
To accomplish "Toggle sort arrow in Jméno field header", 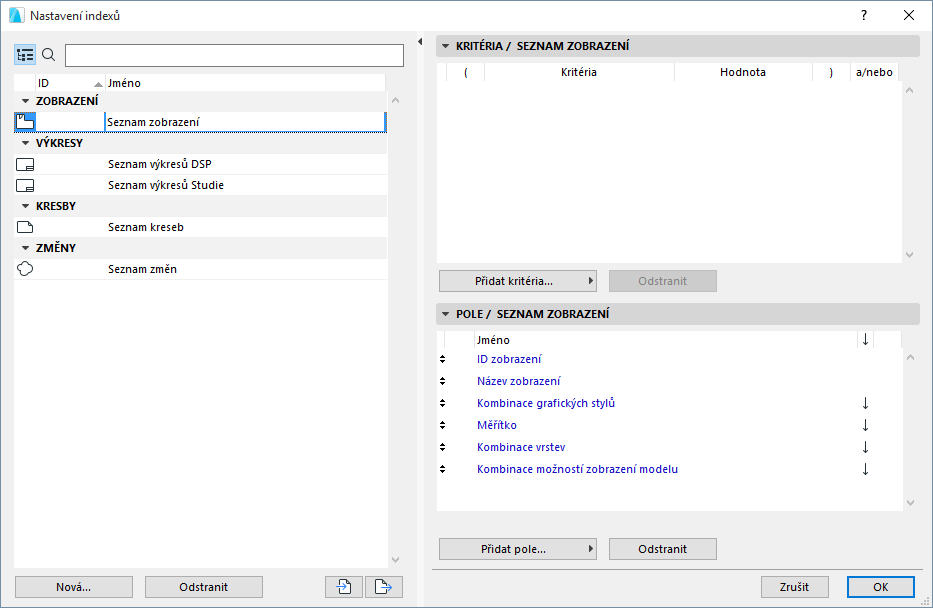I will (x=865, y=340).
